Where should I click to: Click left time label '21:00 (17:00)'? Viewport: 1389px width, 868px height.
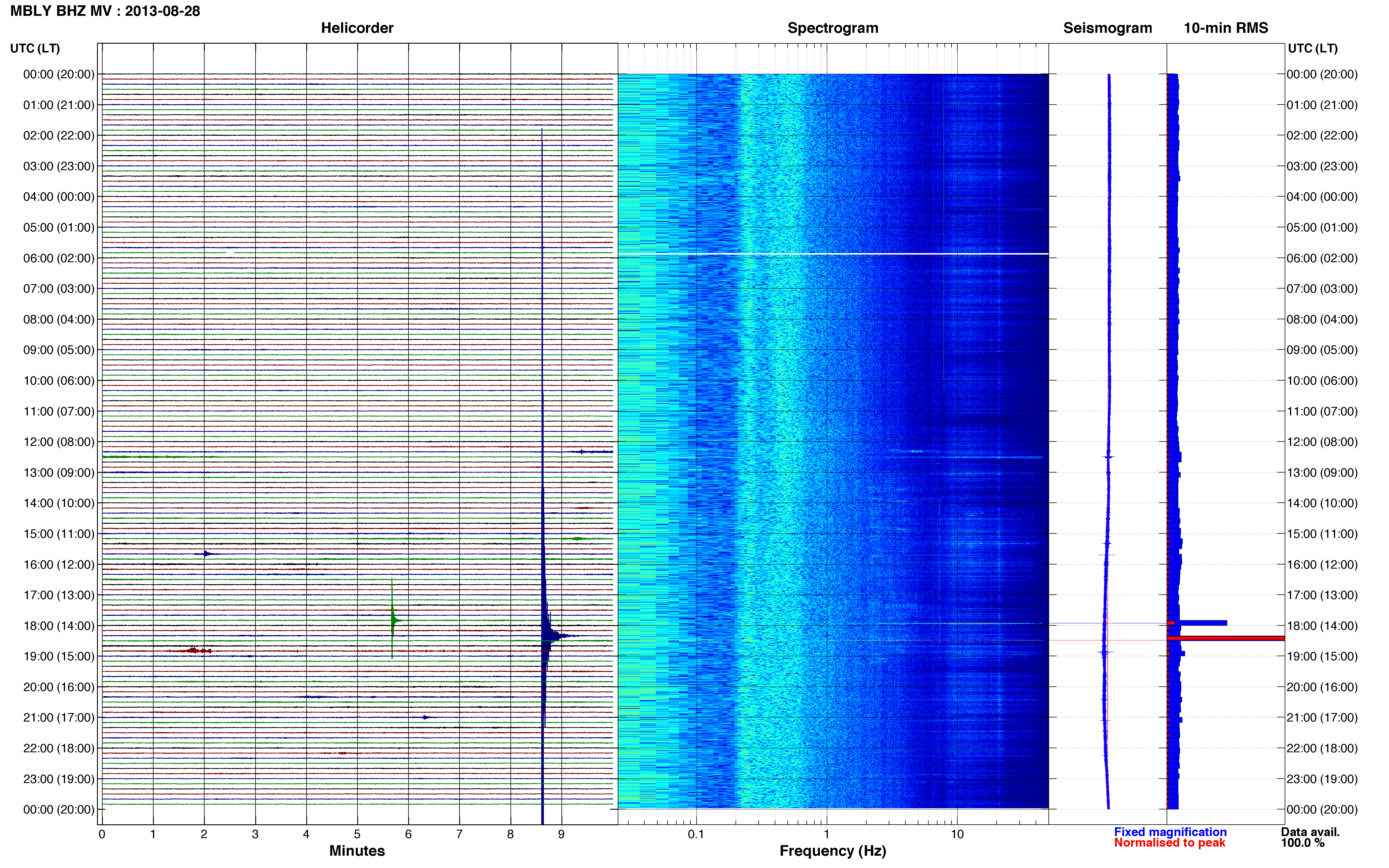[59, 718]
